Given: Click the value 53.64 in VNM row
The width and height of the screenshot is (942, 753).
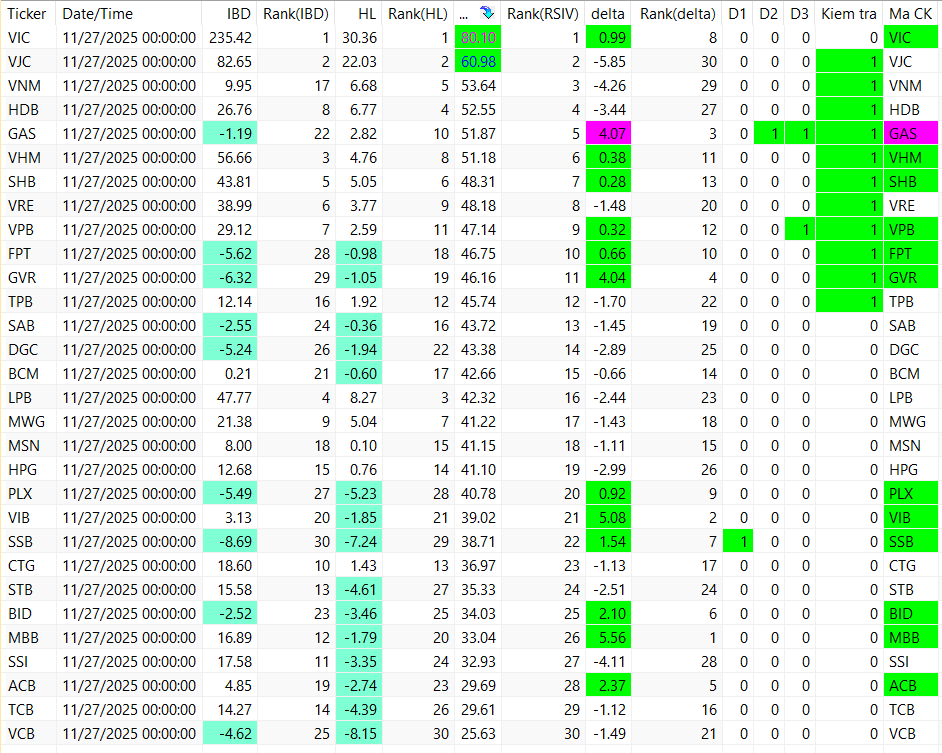Looking at the screenshot, I should point(478,86).
